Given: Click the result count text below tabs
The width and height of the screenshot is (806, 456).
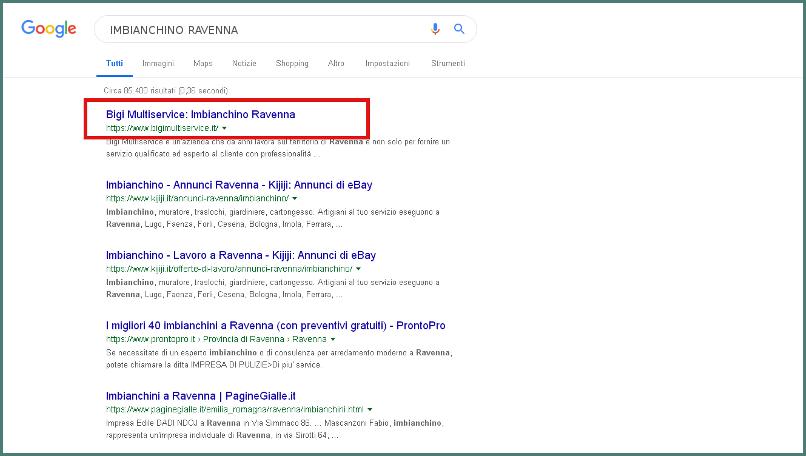Looking at the screenshot, I should click(166, 90).
